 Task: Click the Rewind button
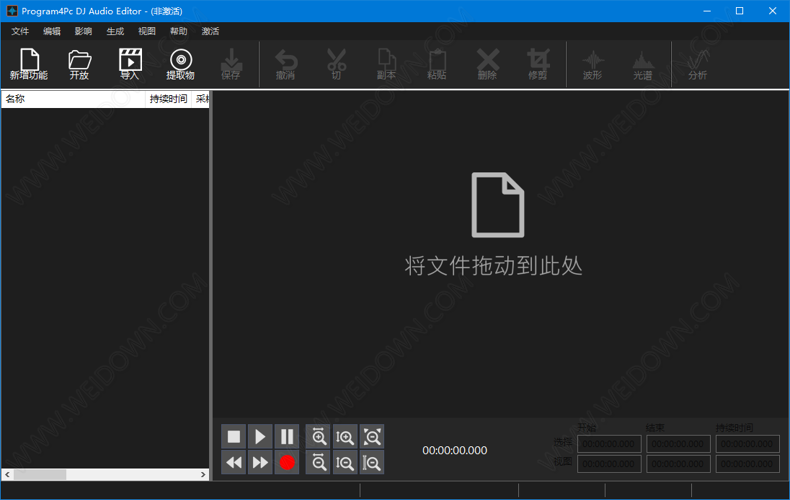pyautogui.click(x=233, y=463)
